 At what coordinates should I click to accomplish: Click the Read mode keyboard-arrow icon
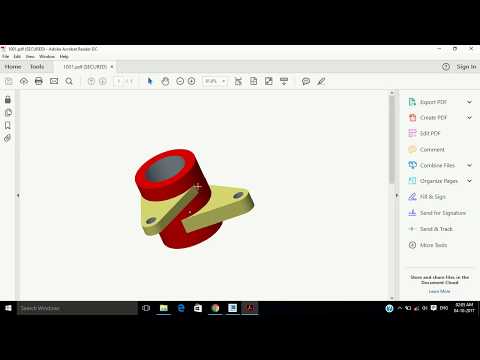284,81
